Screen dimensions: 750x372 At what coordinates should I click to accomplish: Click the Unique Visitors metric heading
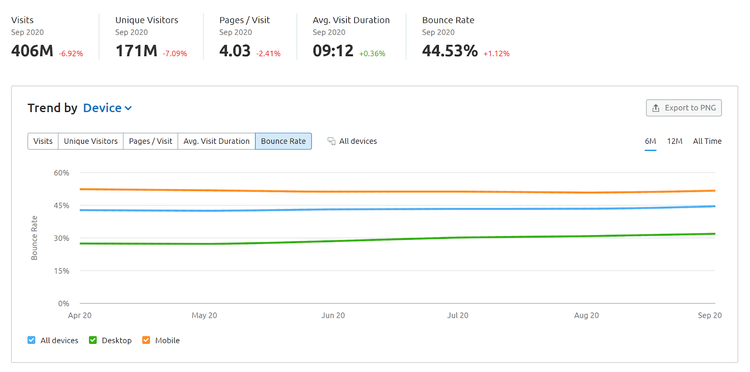[x=147, y=20]
